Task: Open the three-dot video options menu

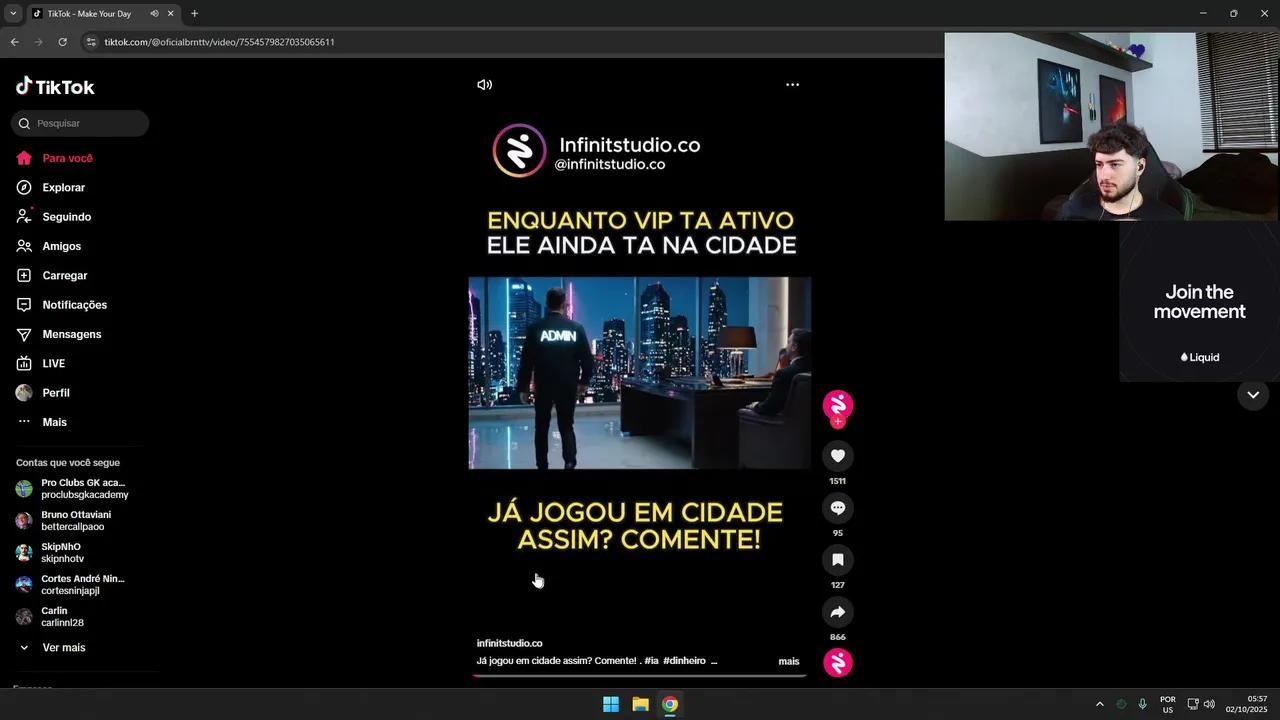Action: point(792,85)
